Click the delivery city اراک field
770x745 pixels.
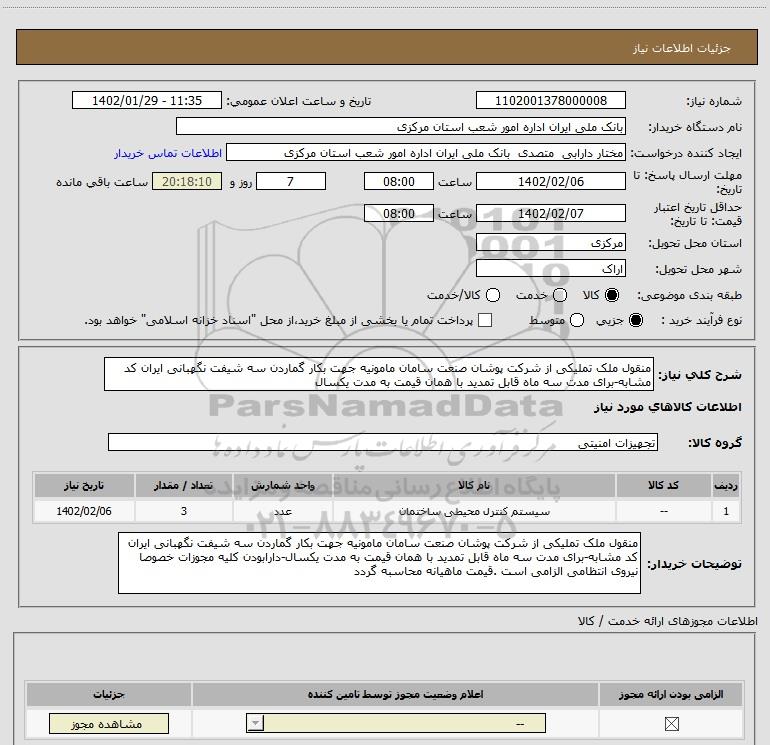(550, 269)
